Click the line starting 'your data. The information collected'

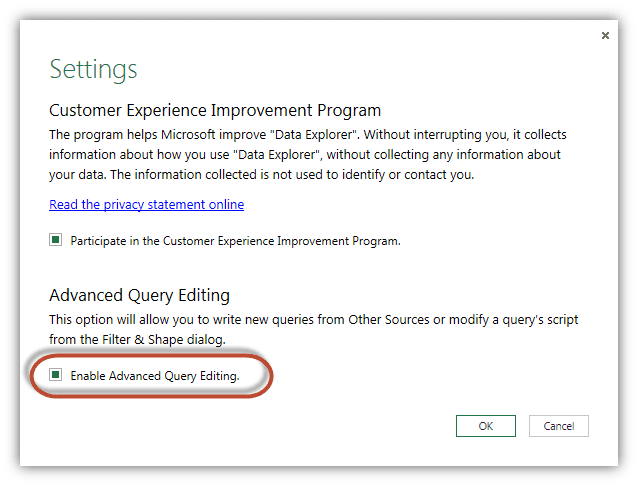(x=262, y=175)
